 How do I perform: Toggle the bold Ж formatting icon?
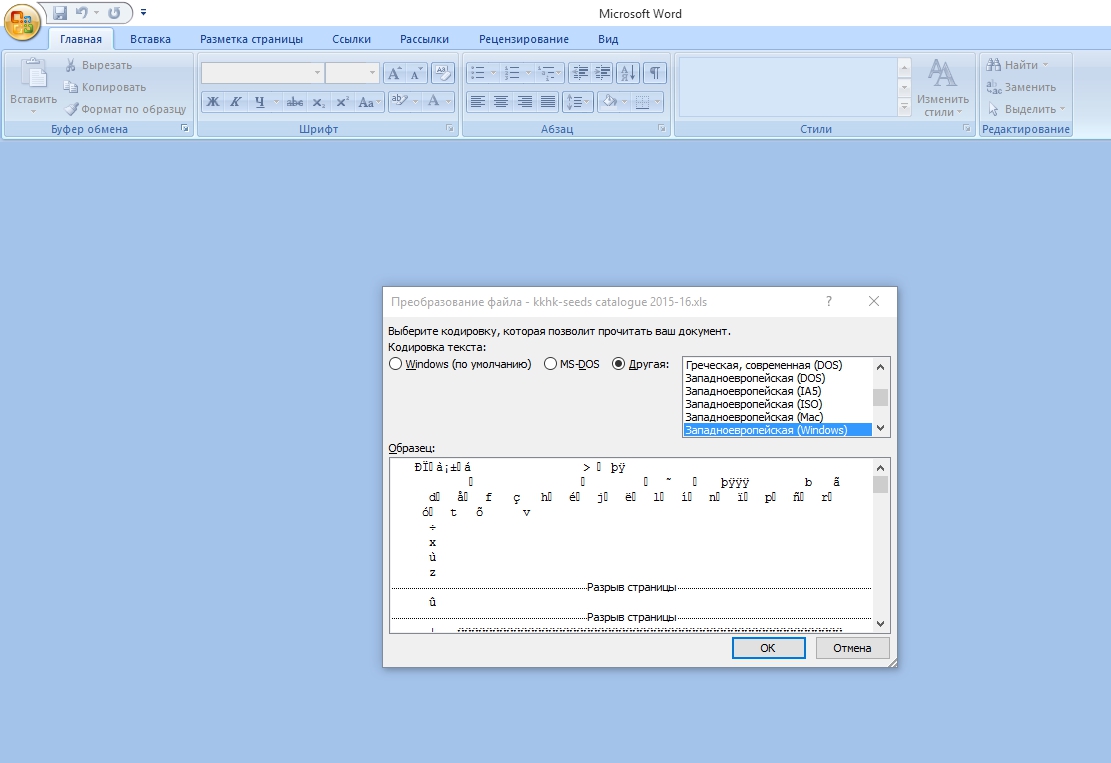click(x=213, y=102)
